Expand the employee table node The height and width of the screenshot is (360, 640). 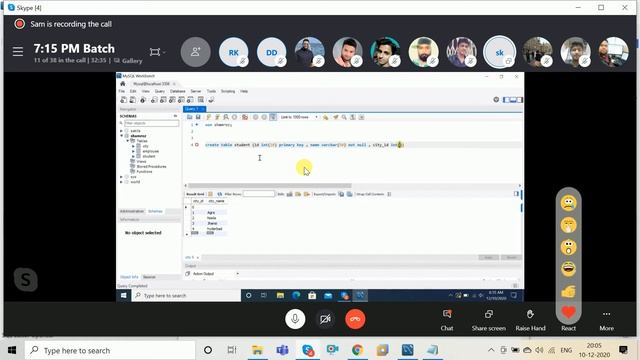pos(133,151)
